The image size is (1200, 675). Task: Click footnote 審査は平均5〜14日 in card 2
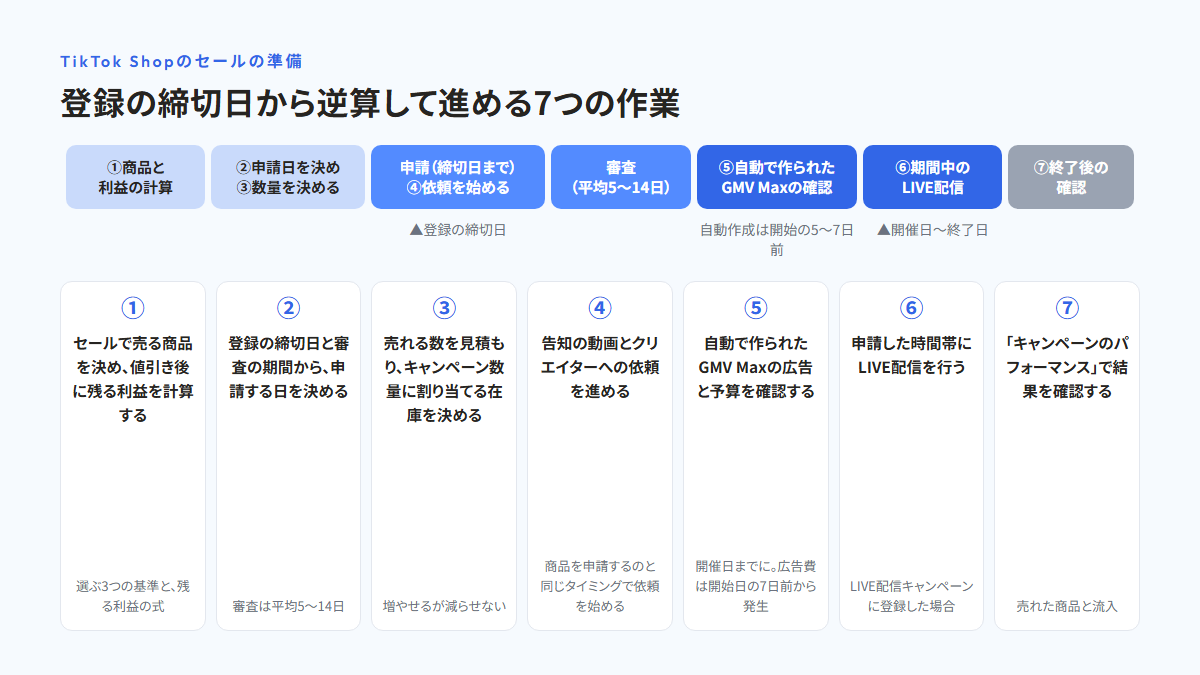pyautogui.click(x=289, y=606)
